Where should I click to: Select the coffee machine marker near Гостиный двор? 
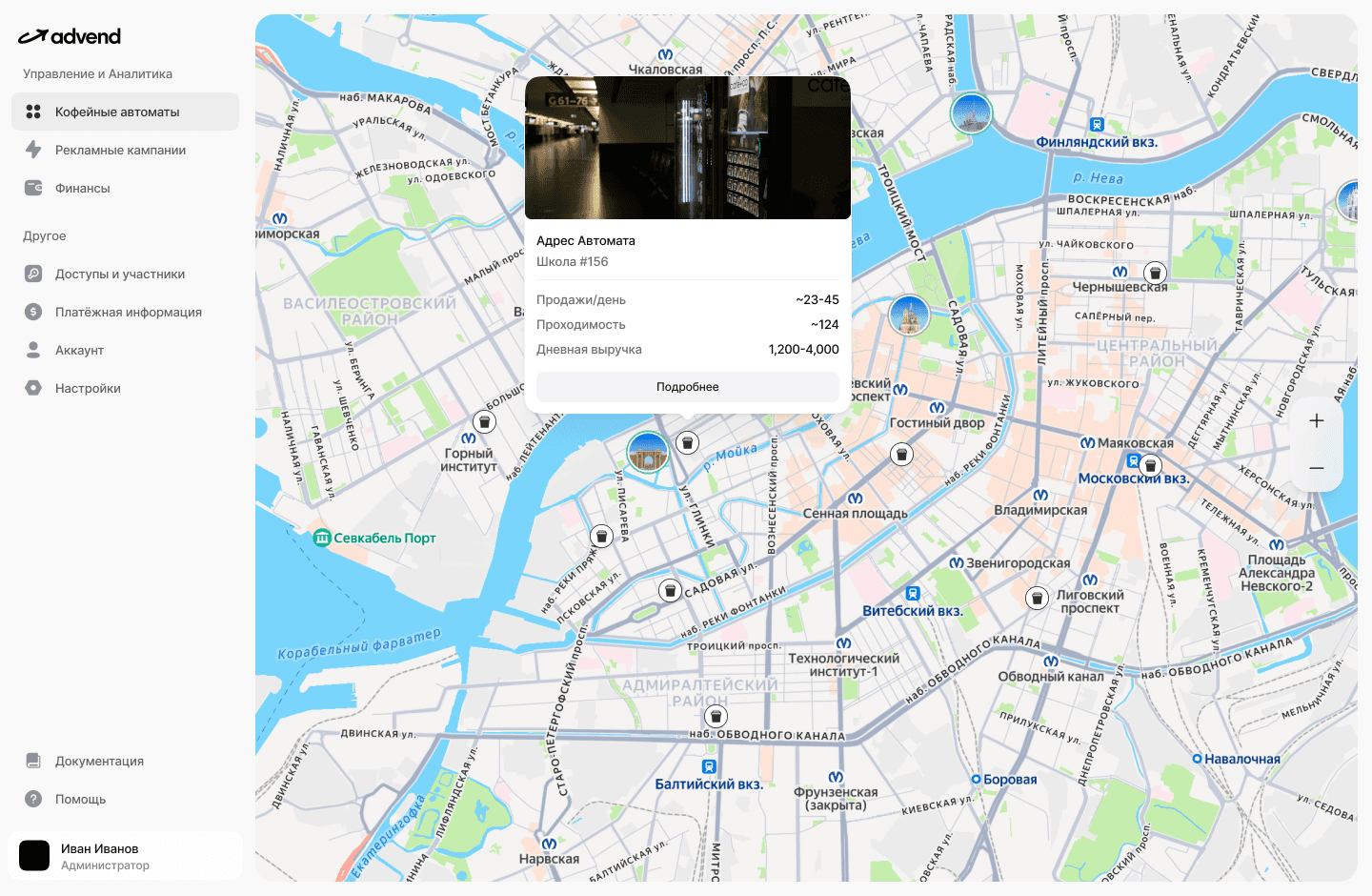coord(901,454)
